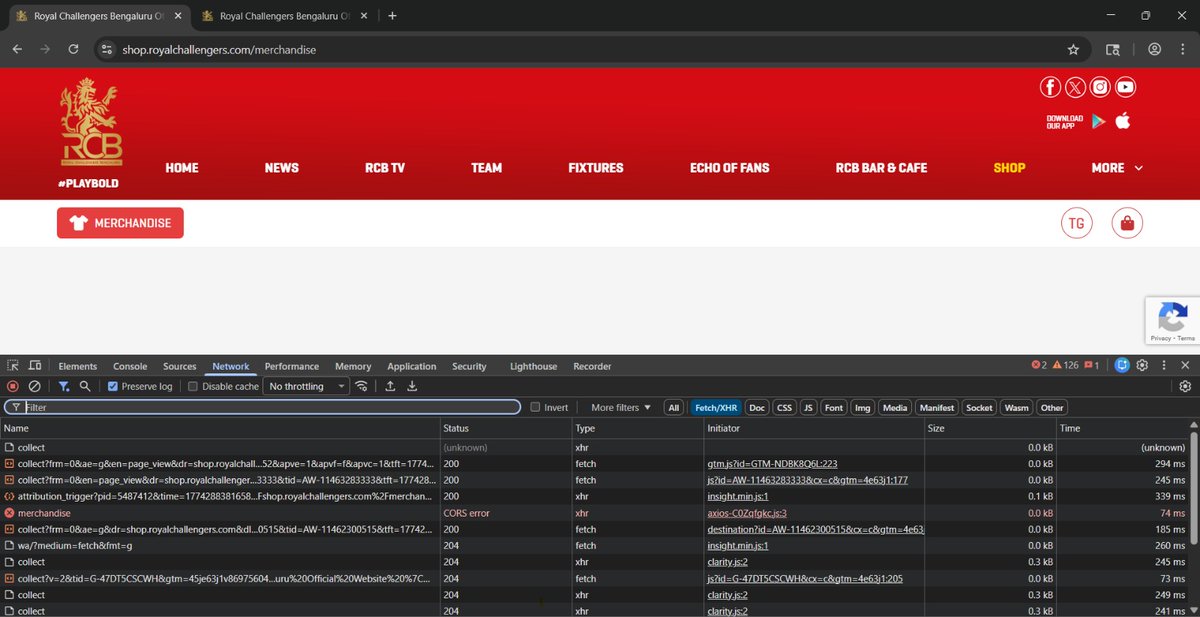Open the FIXTURES nav link
The width and height of the screenshot is (1200, 617).
[x=596, y=168]
